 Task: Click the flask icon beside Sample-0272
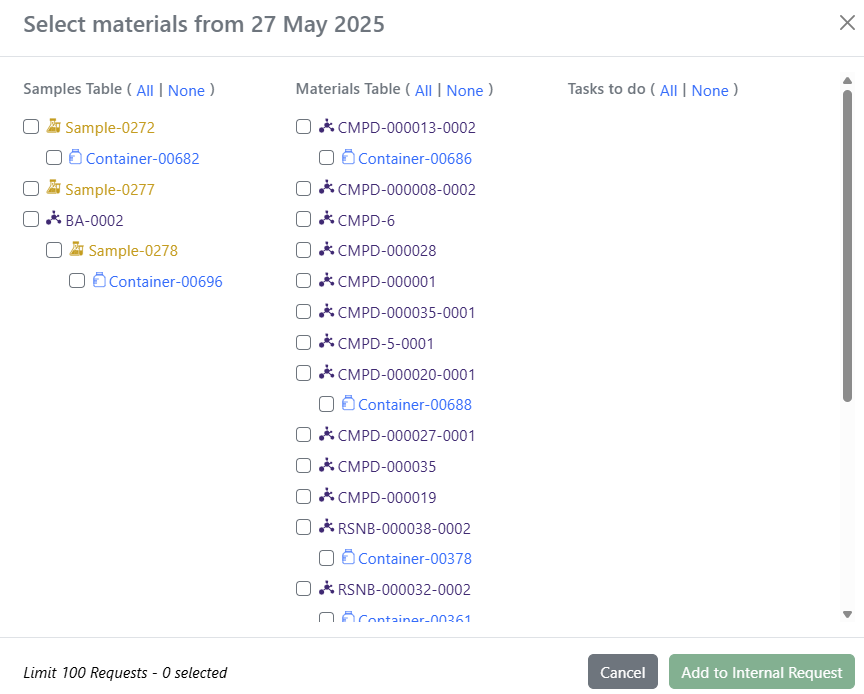point(53,126)
